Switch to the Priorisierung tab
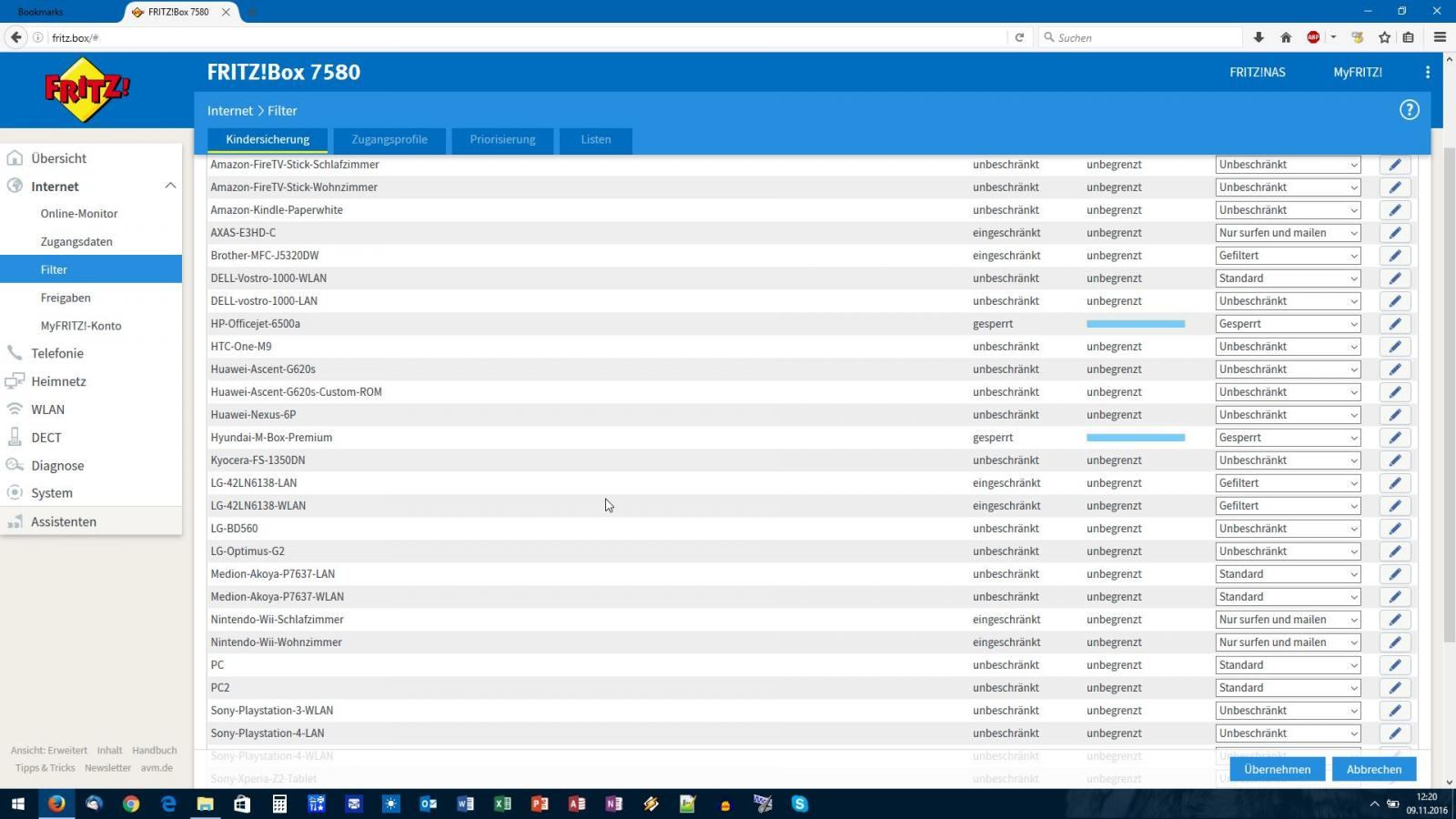 pos(502,139)
